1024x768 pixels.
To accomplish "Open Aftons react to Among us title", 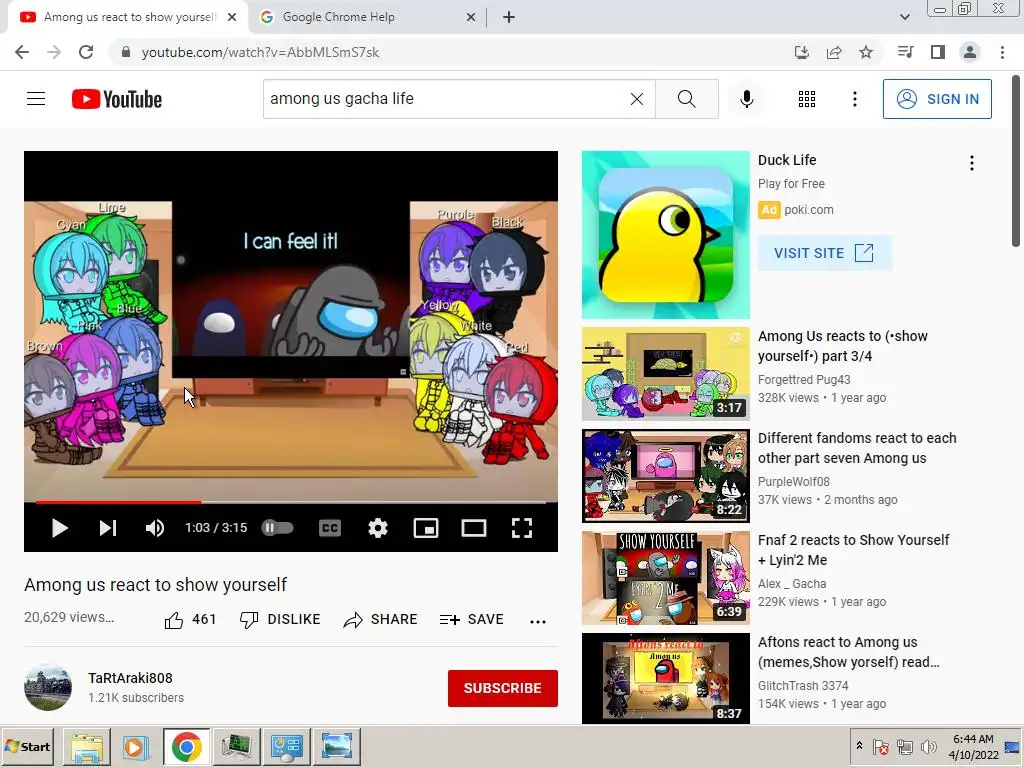I will point(848,652).
